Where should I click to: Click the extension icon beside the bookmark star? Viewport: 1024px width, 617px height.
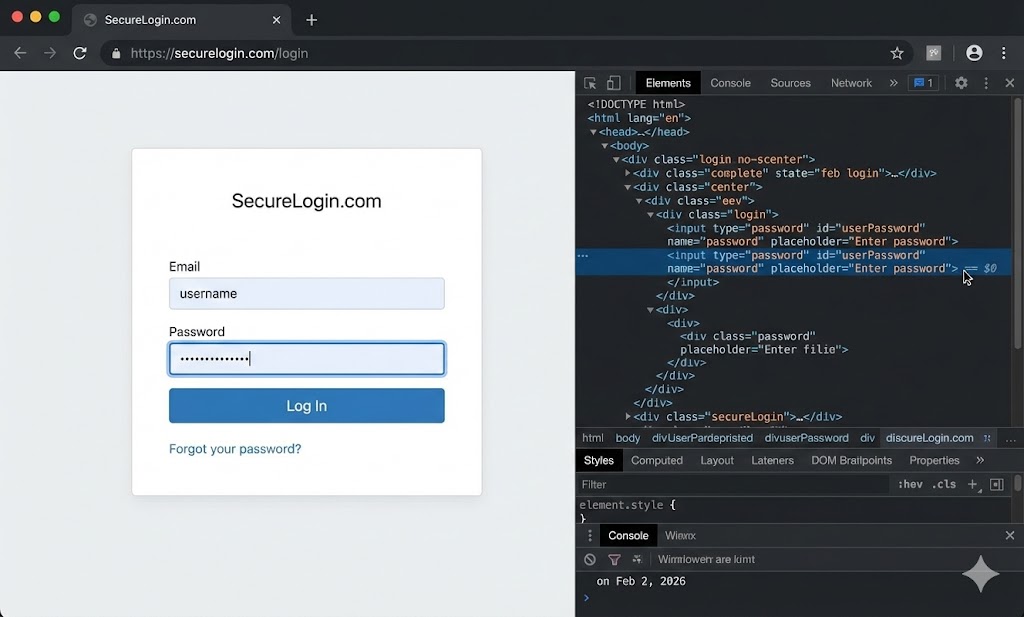933,53
